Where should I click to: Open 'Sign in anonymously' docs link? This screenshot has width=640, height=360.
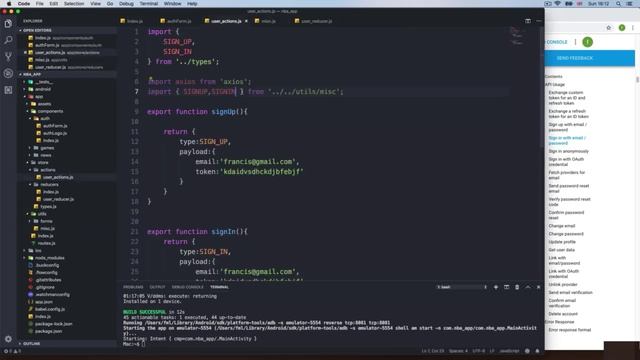point(569,151)
